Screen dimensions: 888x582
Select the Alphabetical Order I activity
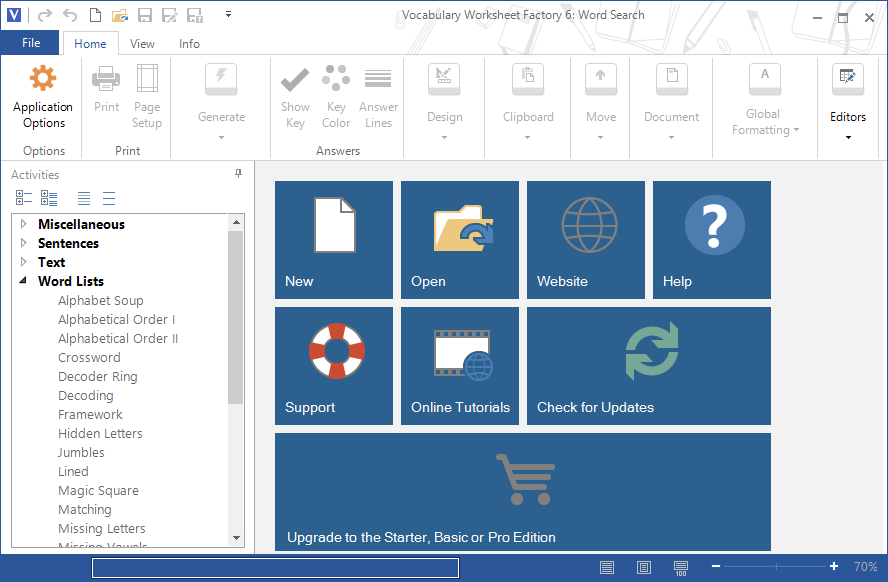(117, 319)
